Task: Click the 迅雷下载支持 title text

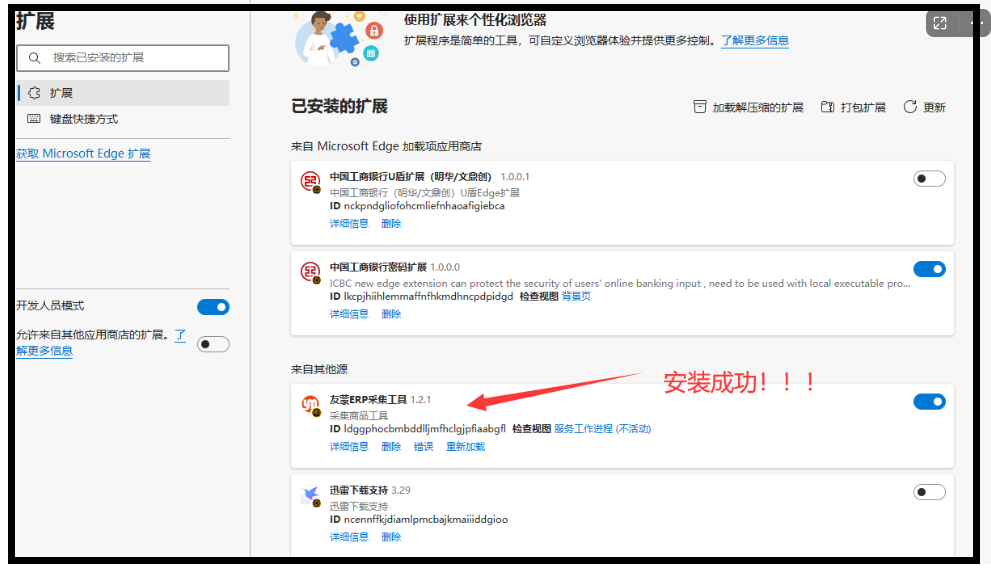Action: tap(358, 491)
